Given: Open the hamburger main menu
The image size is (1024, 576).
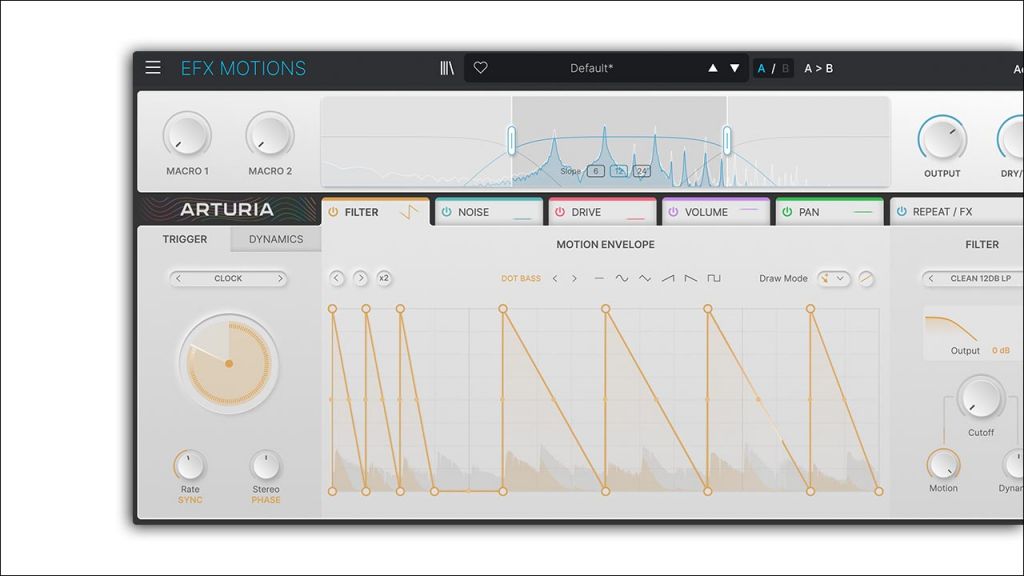Looking at the screenshot, I should [x=153, y=67].
